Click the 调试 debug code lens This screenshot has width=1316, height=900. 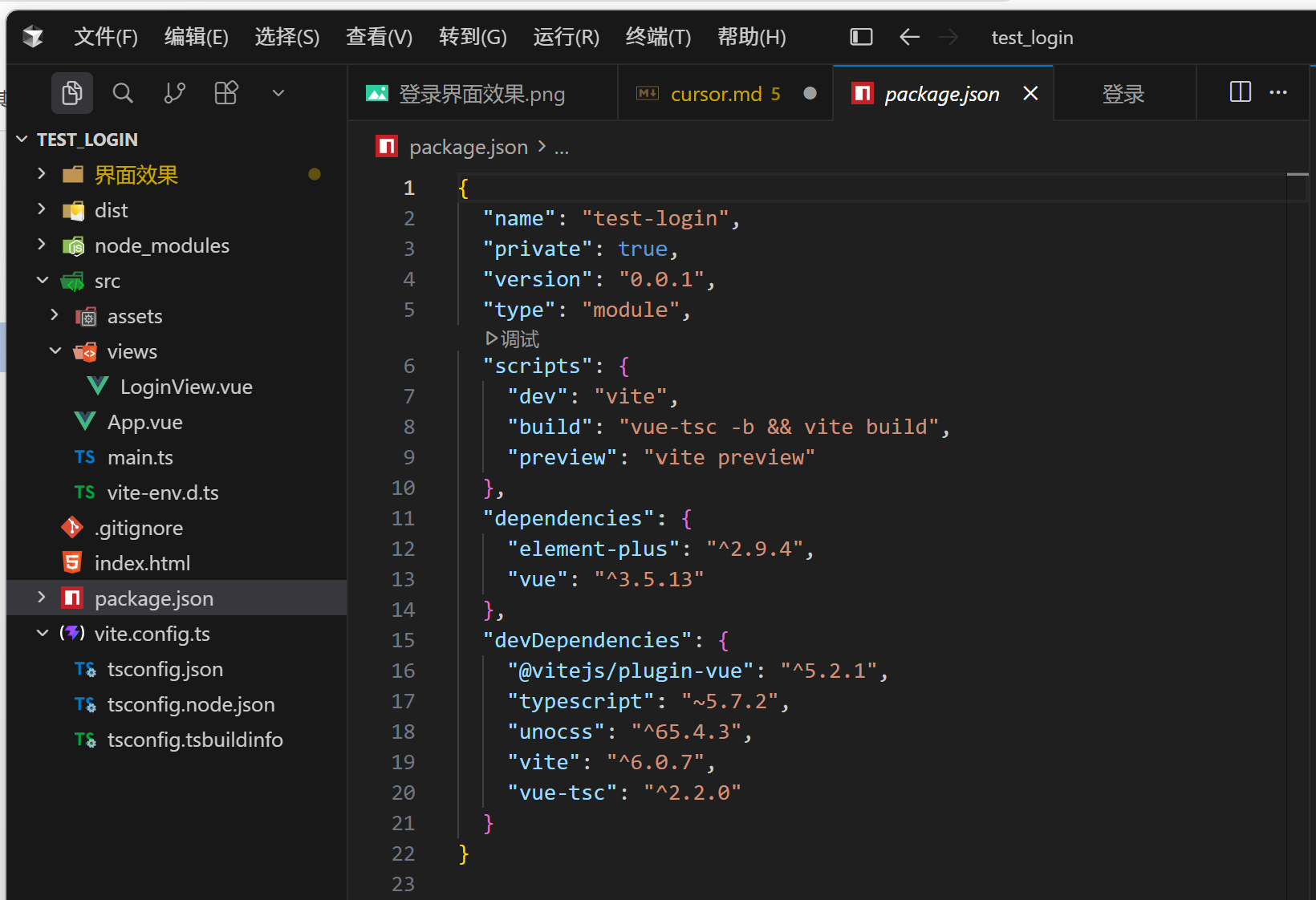[513, 339]
